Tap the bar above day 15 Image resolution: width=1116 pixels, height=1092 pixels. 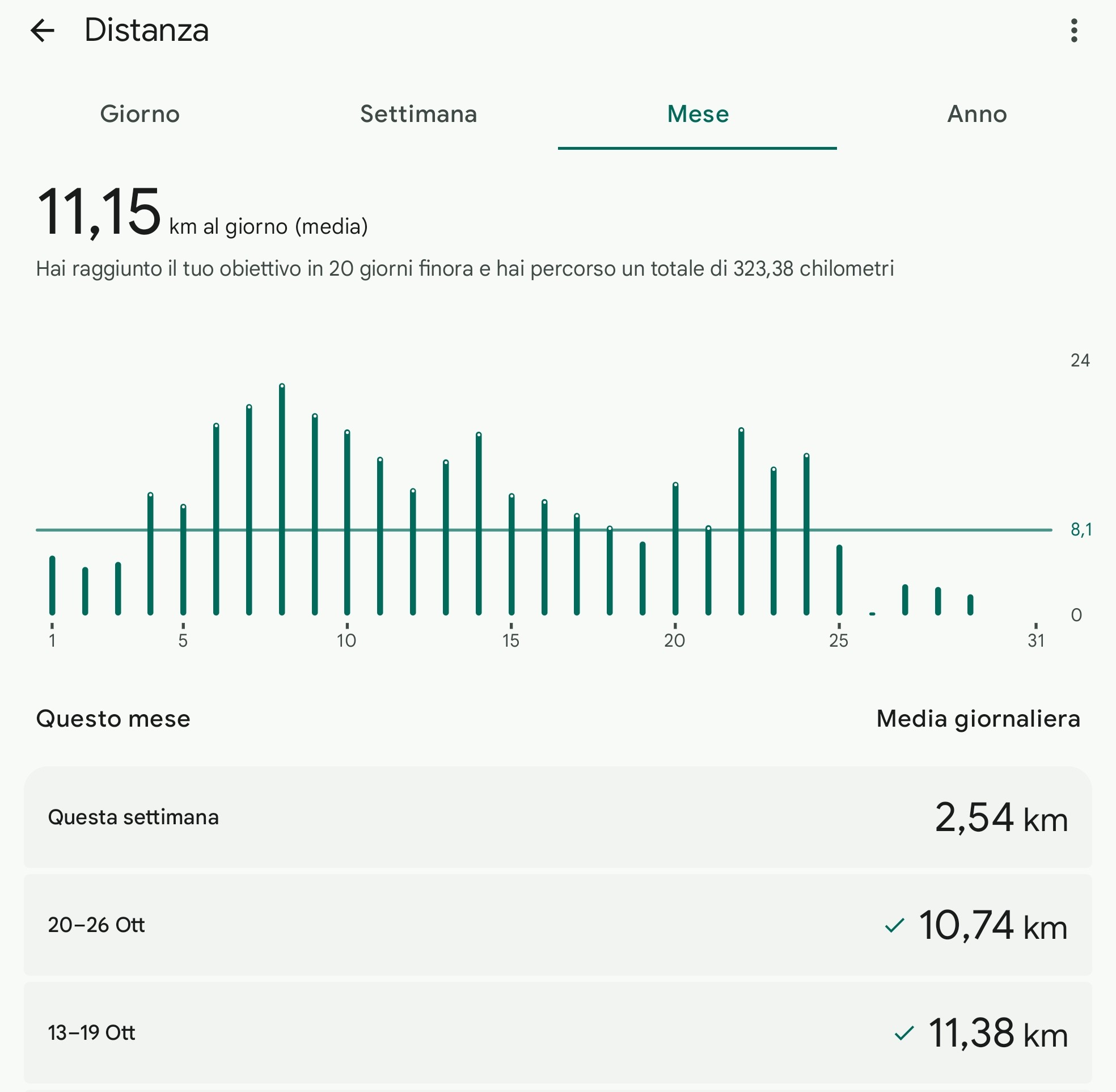tap(511, 554)
